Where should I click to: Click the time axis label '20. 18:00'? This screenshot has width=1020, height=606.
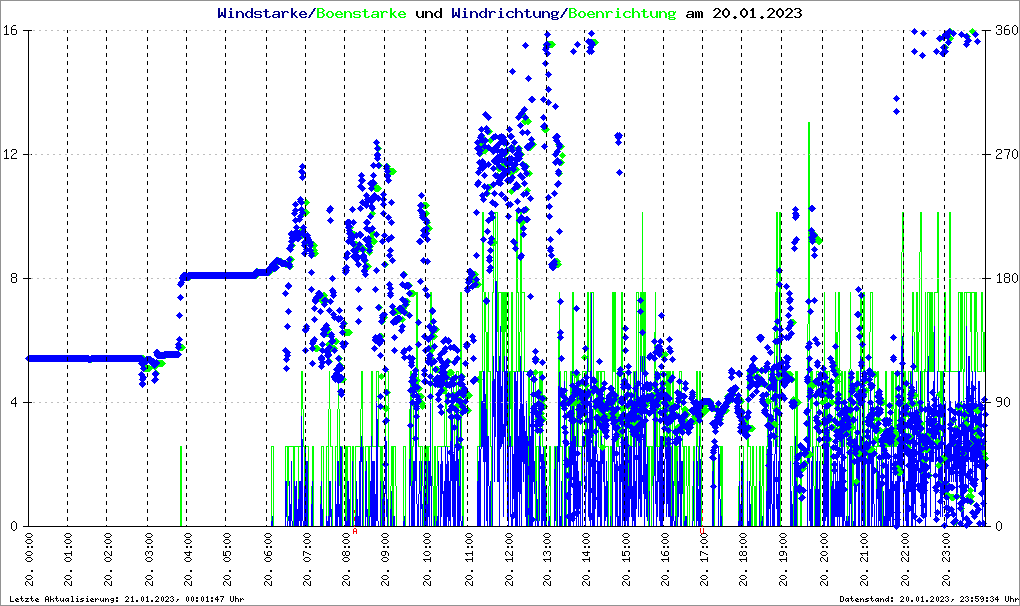pos(743,559)
